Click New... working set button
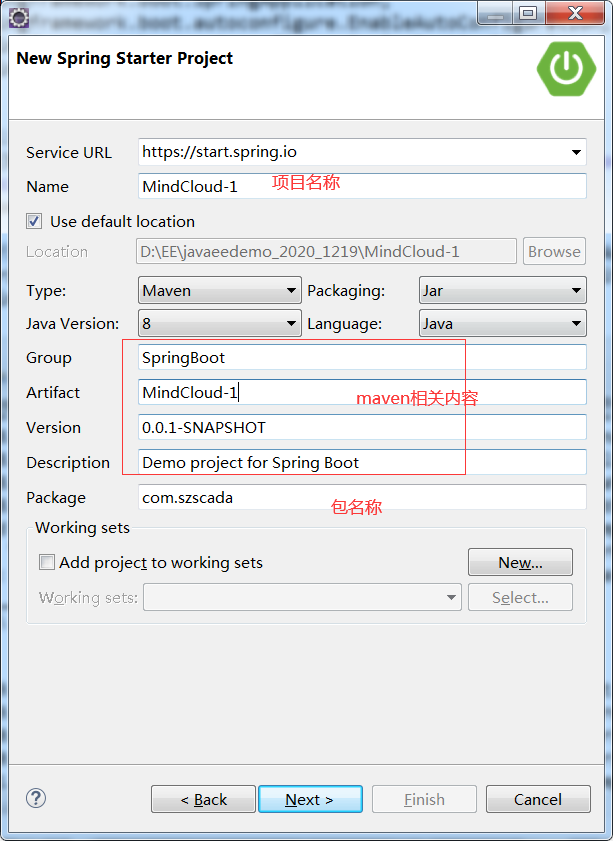The image size is (613, 841). pos(520,562)
